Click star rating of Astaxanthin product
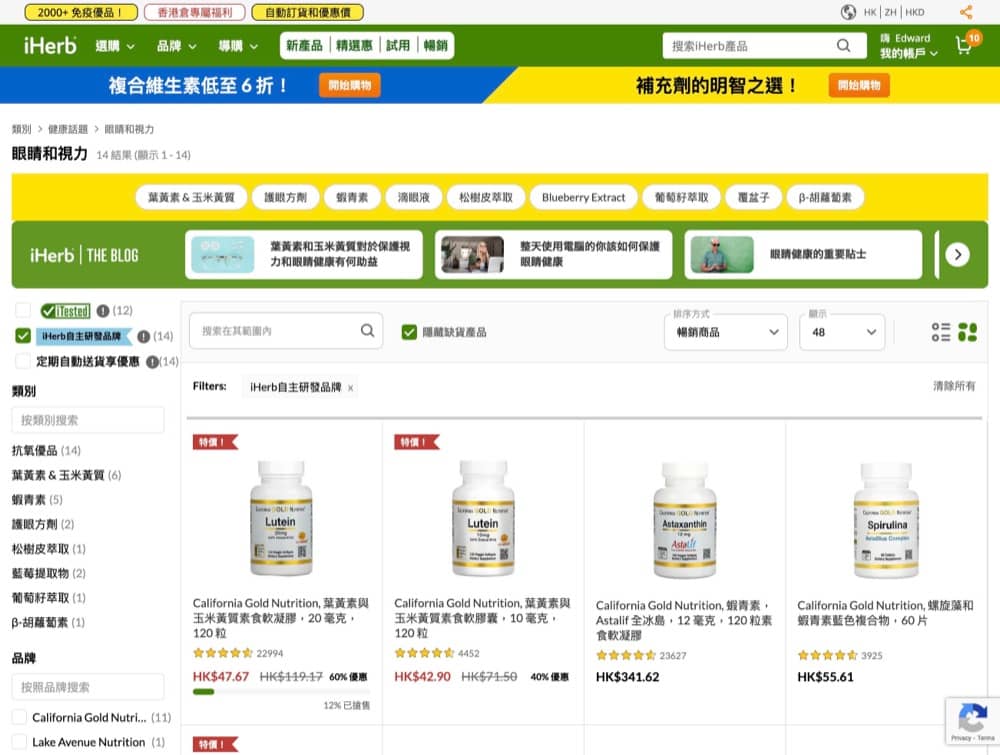The width and height of the screenshot is (1000, 755). click(x=626, y=655)
